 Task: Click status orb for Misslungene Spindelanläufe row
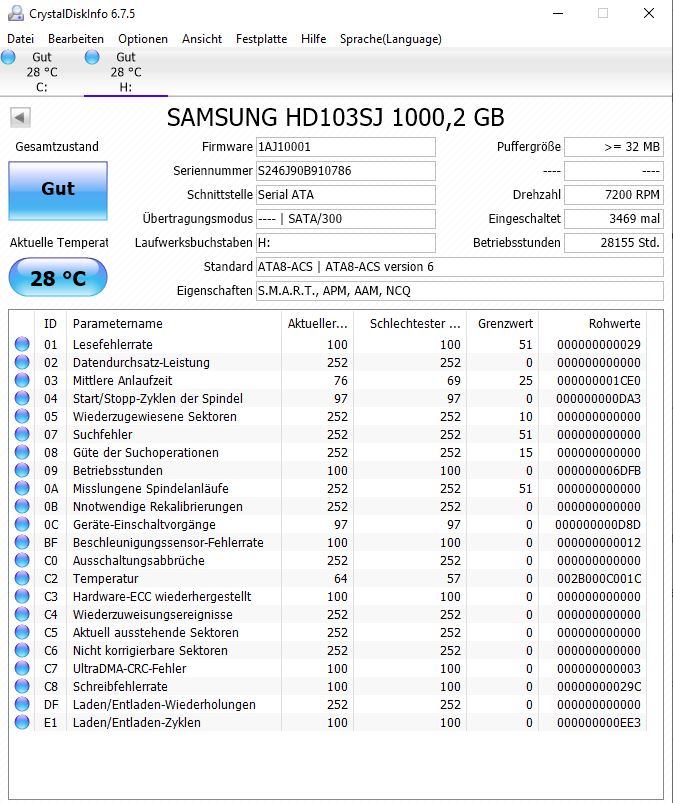(22, 488)
